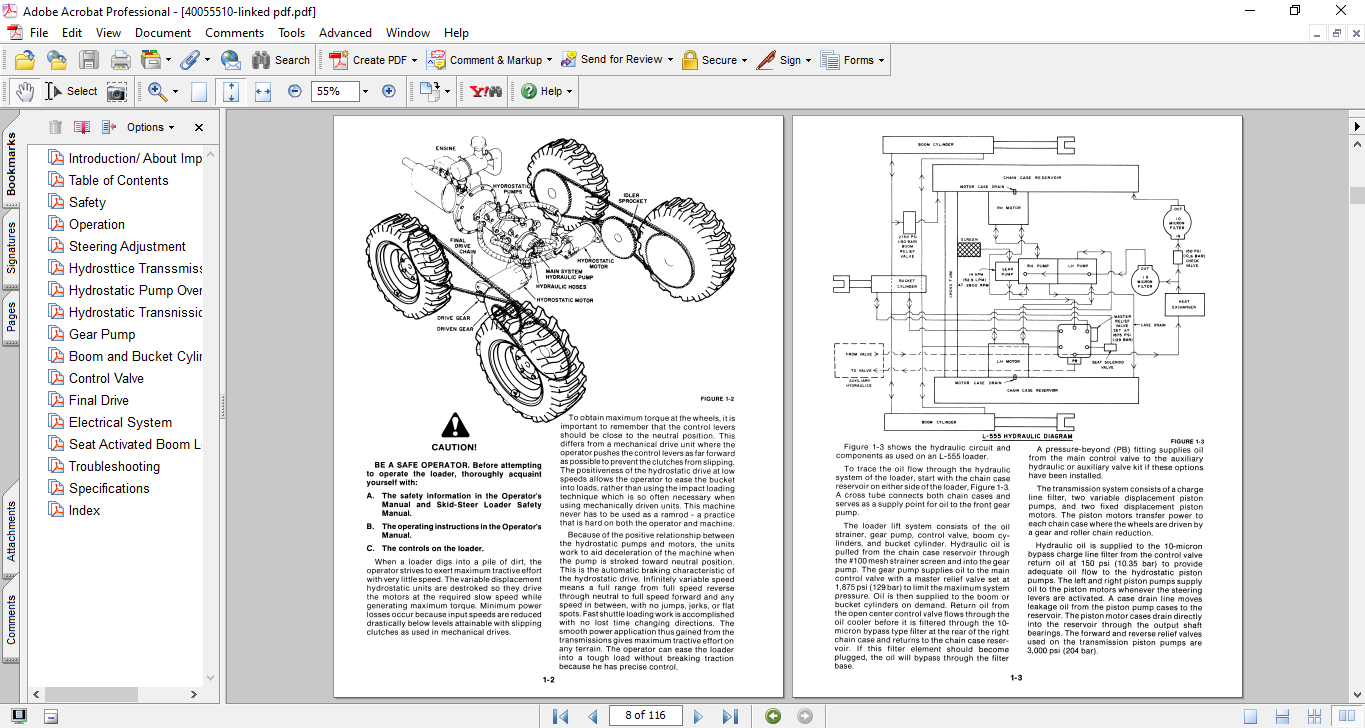Image resolution: width=1365 pixels, height=728 pixels.
Task: Open the Troubleshooting bookmark
Action: coord(114,466)
